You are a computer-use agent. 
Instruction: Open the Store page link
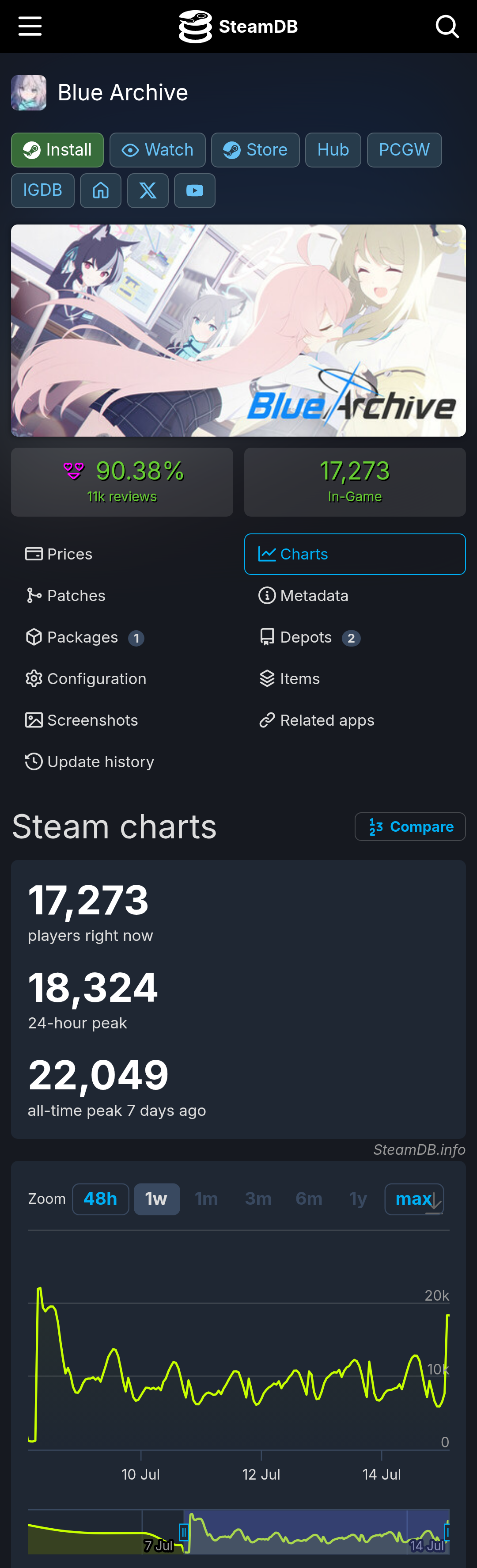pyautogui.click(x=256, y=150)
